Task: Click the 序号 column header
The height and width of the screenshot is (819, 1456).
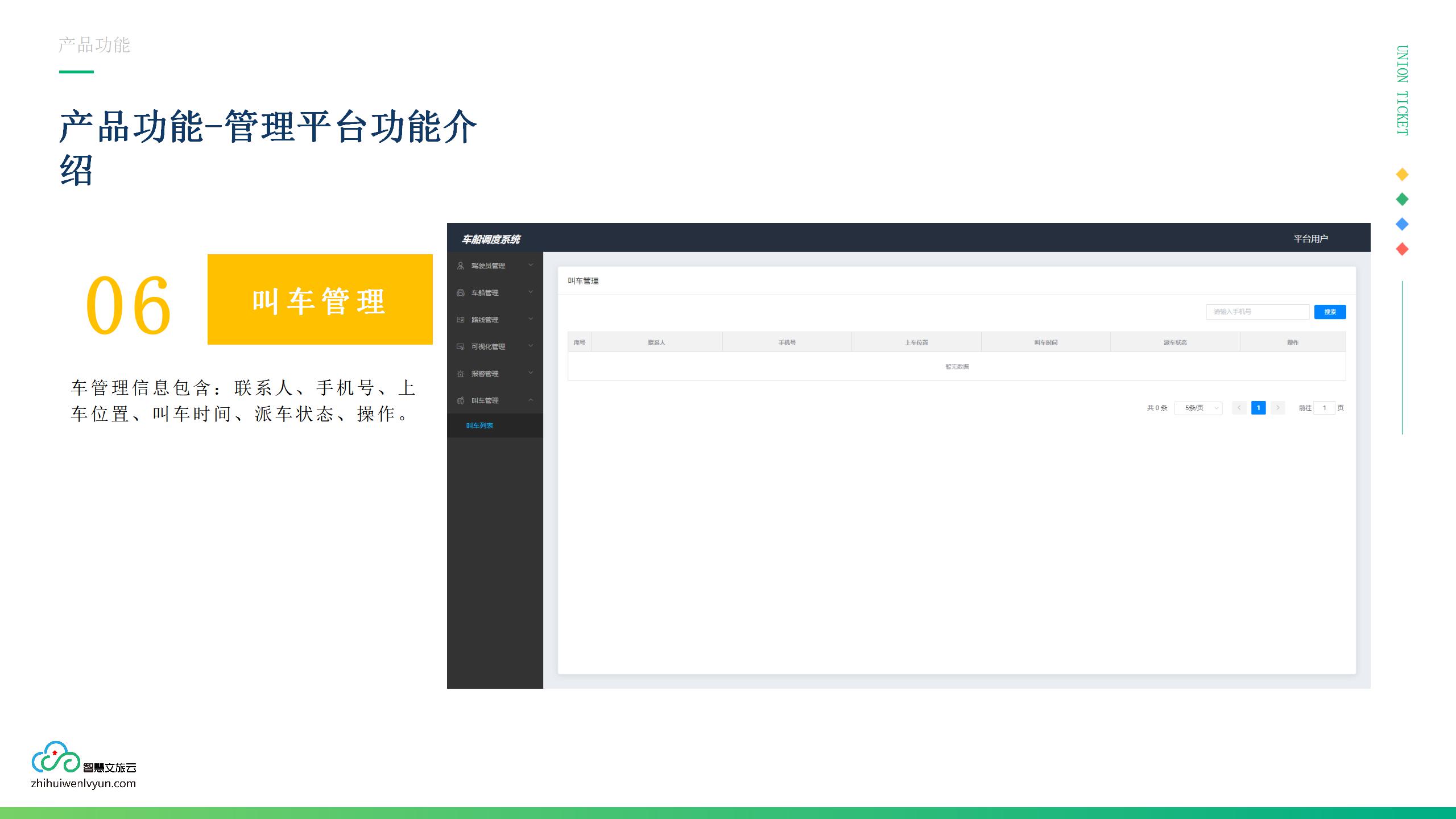Action: pos(580,342)
